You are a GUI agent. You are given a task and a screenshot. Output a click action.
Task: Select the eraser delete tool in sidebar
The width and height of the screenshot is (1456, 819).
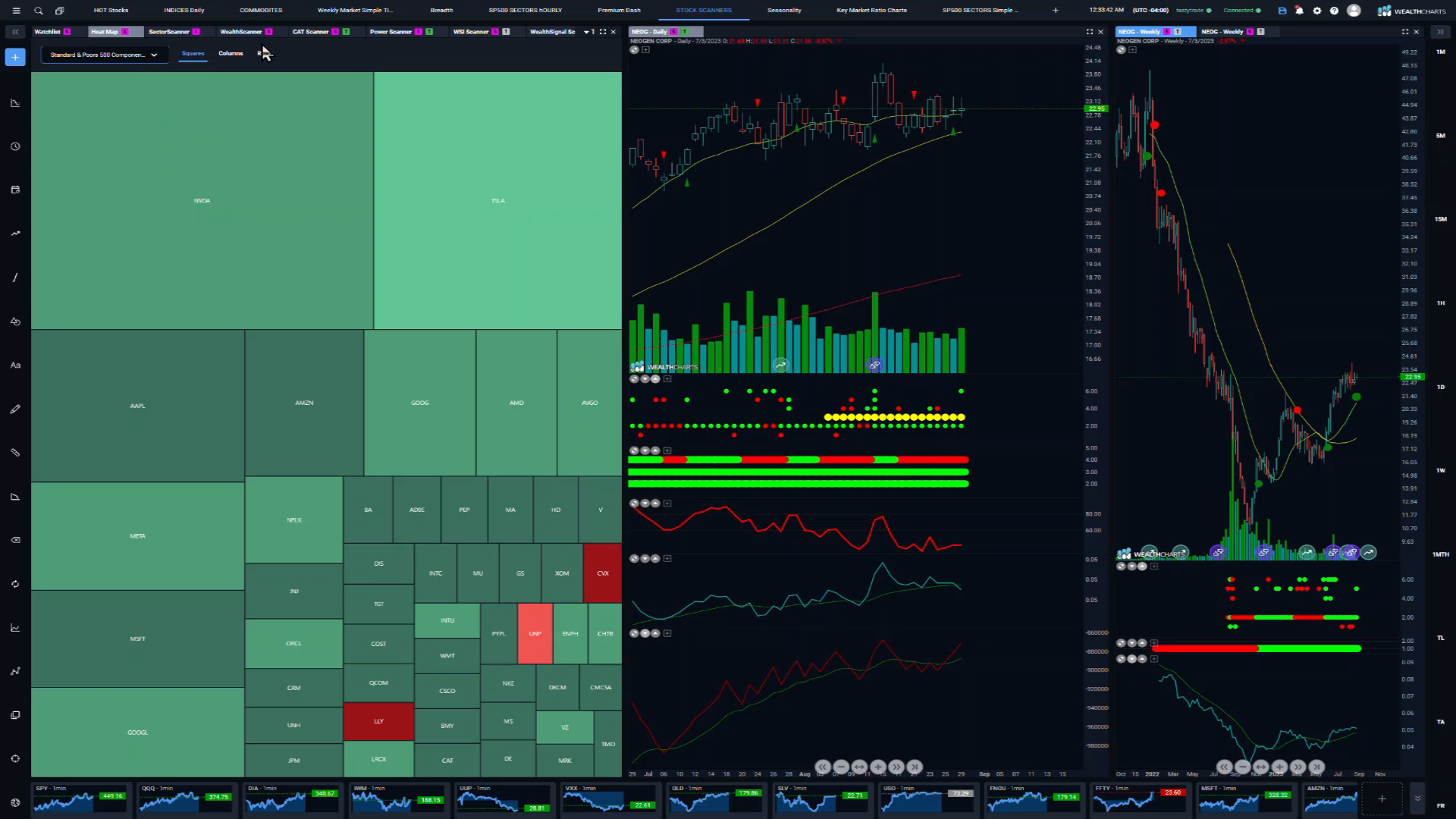tap(15, 540)
